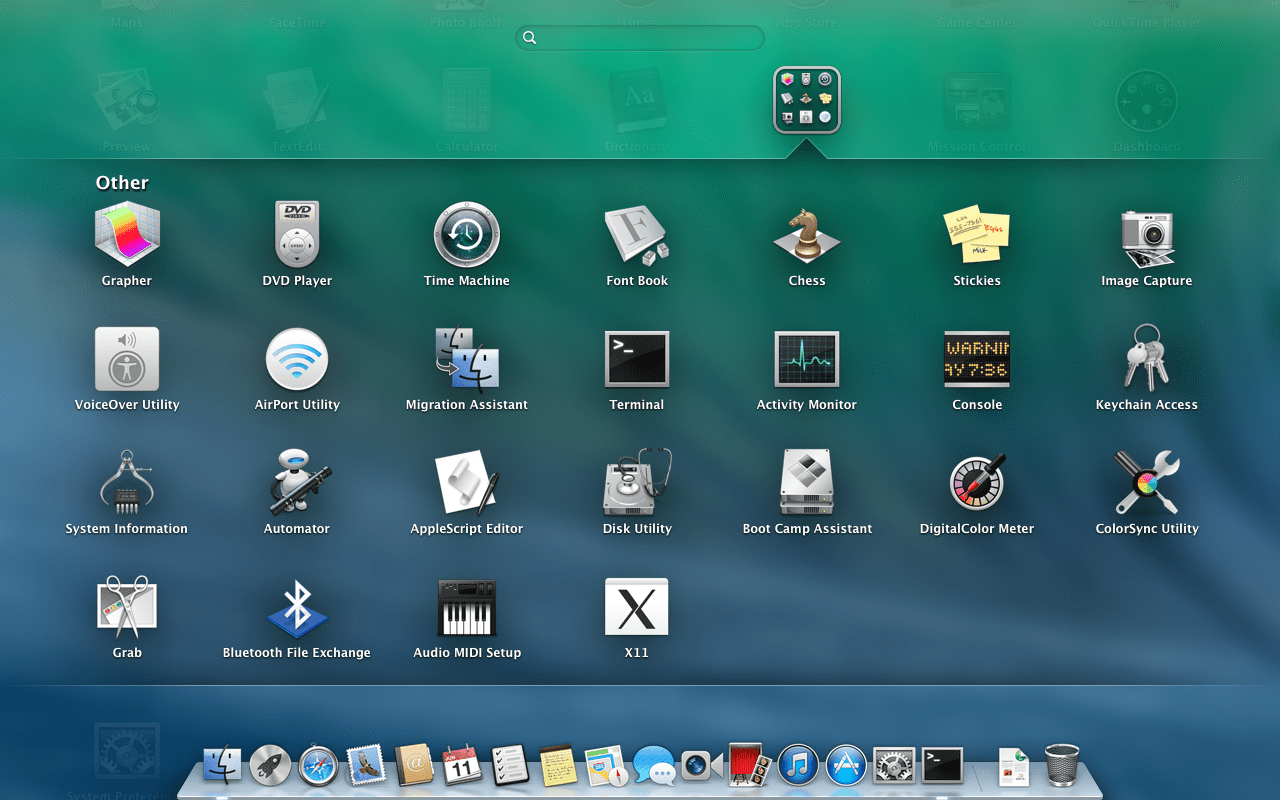
Task: Launch X11
Action: (637, 607)
